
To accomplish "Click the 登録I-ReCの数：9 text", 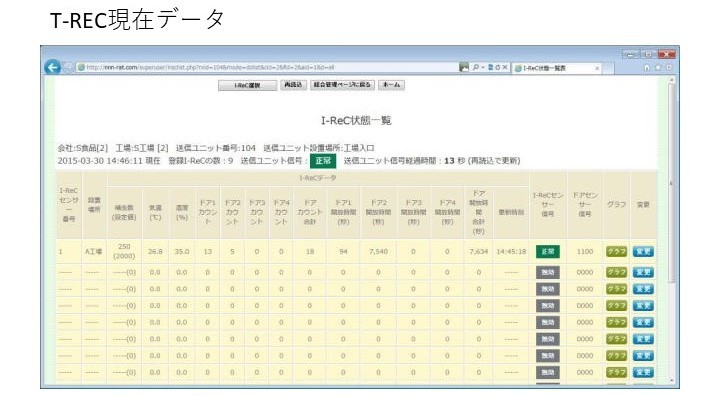I will click(201, 161).
